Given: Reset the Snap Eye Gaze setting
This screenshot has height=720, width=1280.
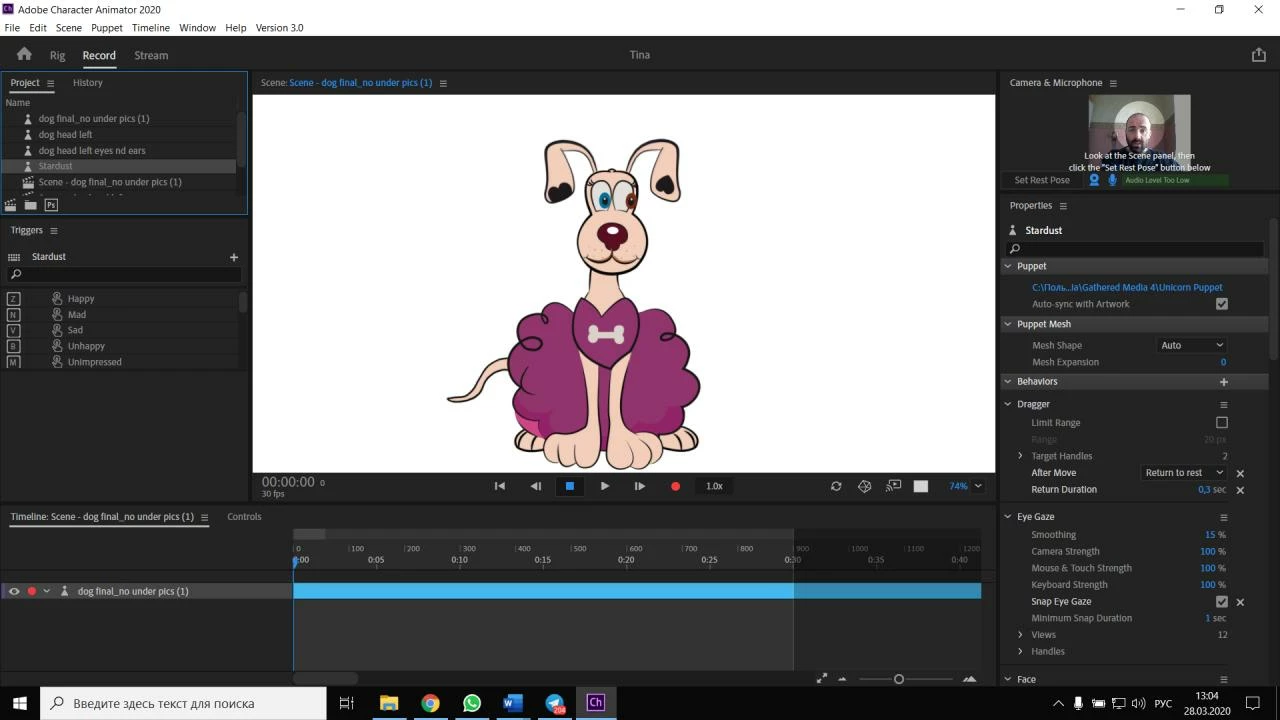Looking at the screenshot, I should 1240,602.
